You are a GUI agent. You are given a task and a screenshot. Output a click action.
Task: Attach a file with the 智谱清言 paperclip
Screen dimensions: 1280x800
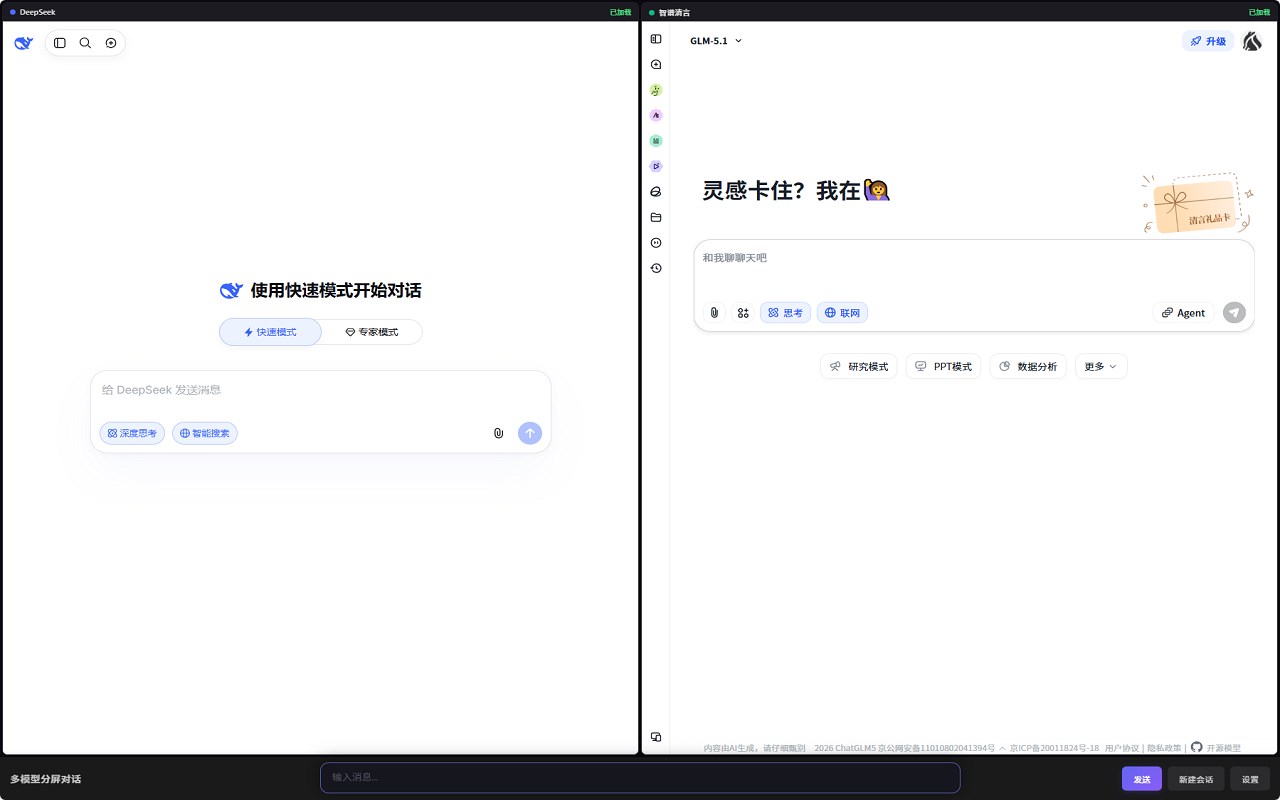(x=714, y=313)
